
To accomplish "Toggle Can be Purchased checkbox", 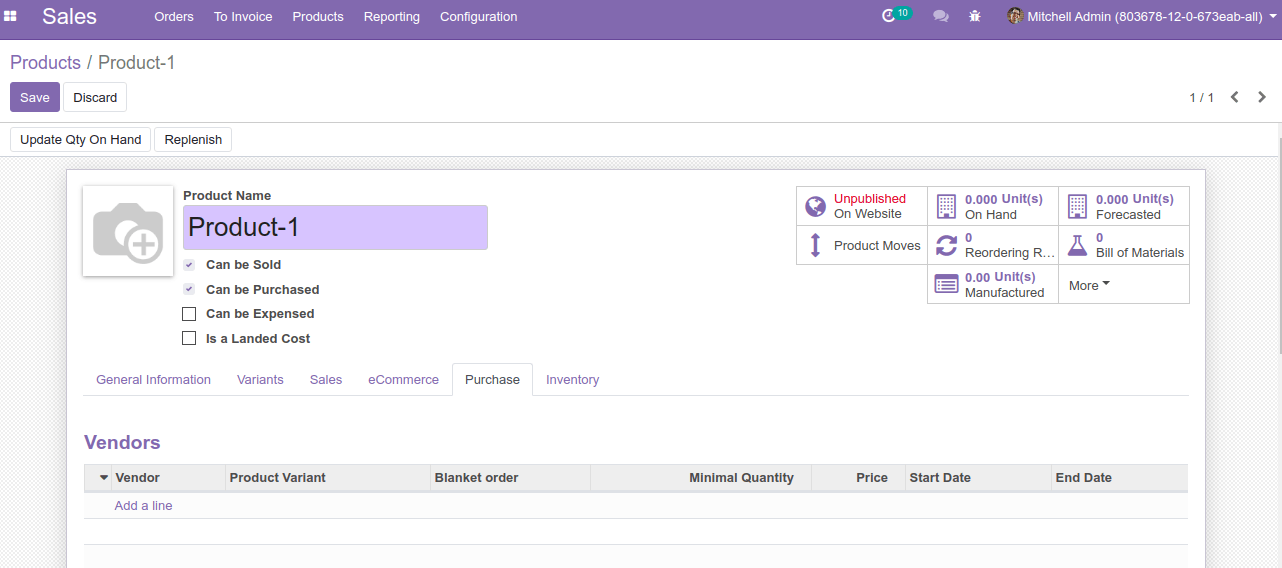I will [189, 289].
